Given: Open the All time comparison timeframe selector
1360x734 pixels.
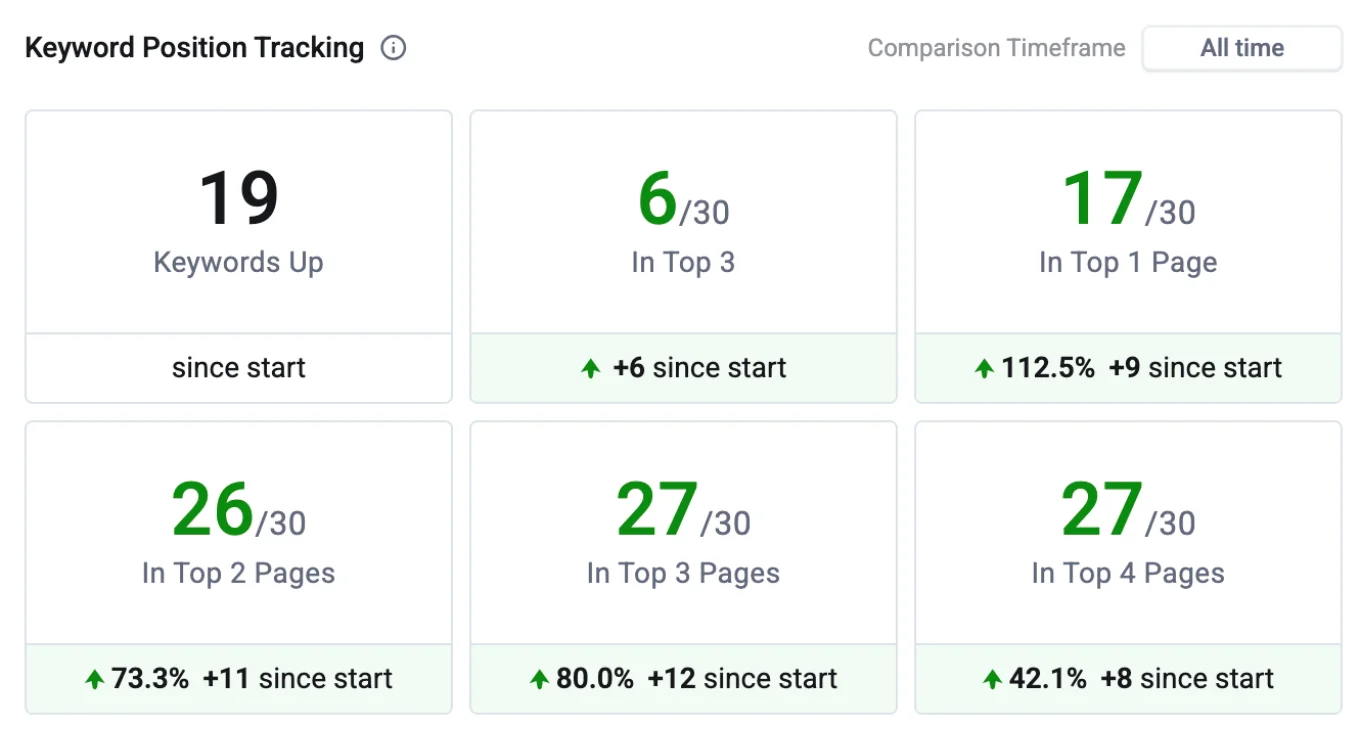Looking at the screenshot, I should coord(1241,47).
